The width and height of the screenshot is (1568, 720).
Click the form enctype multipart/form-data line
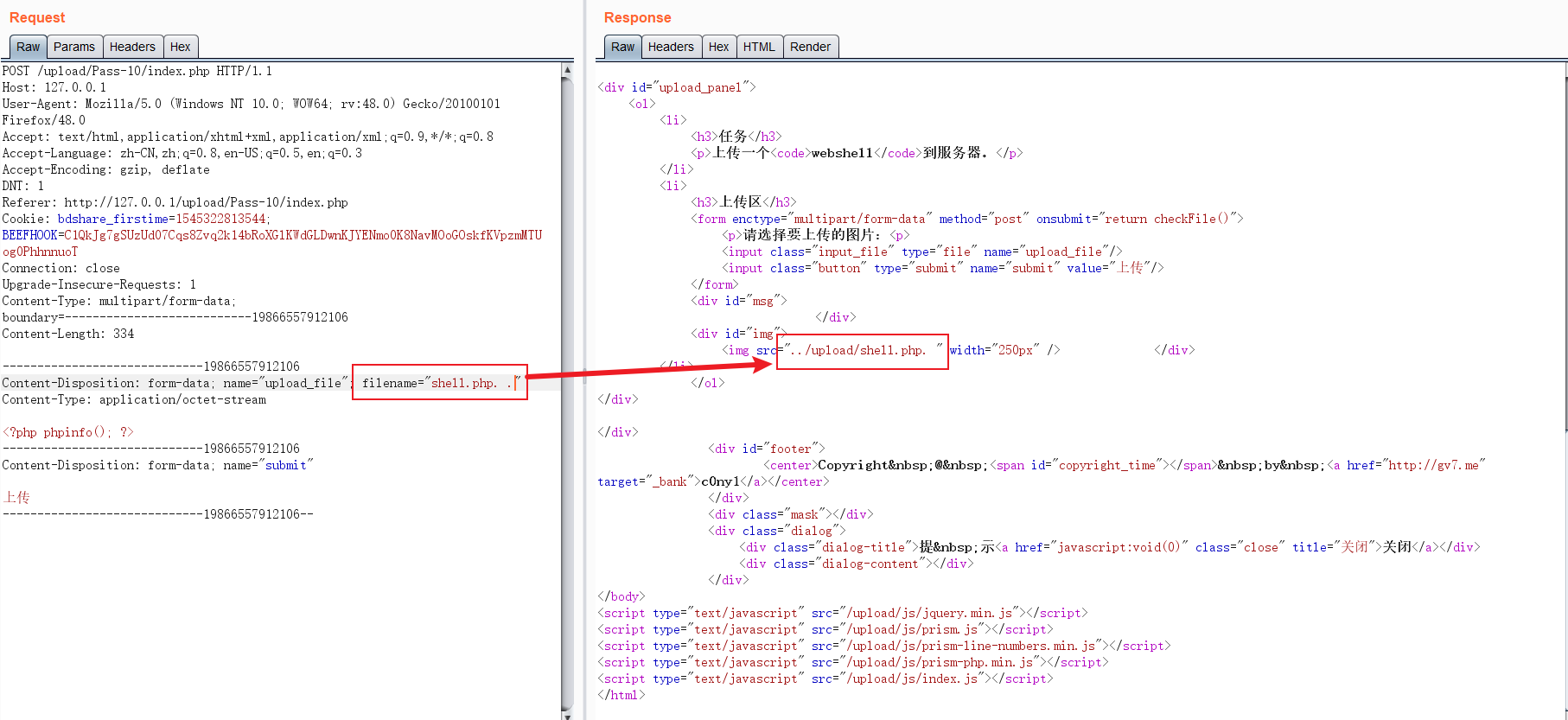click(967, 219)
